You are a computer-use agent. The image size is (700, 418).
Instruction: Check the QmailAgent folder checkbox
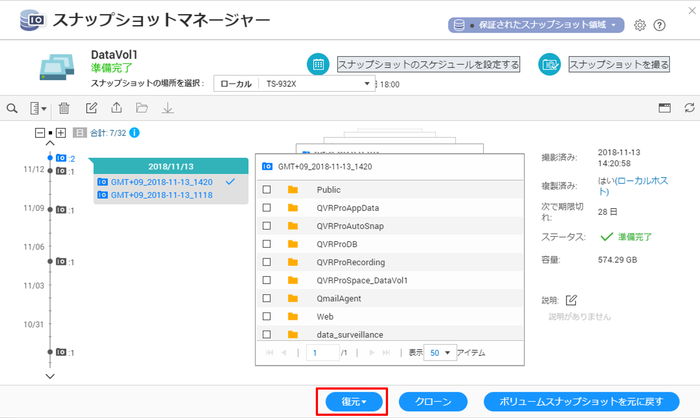point(267,298)
